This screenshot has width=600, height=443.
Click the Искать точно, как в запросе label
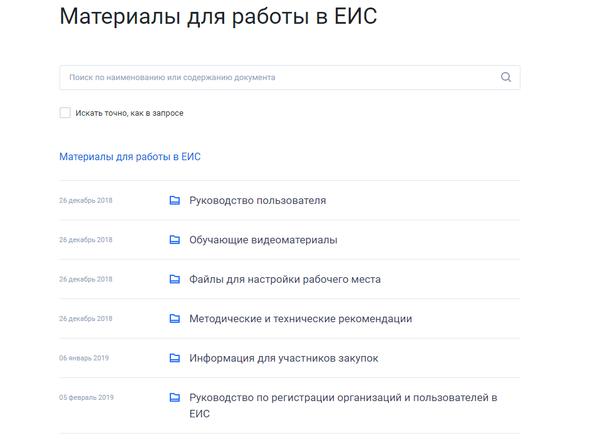pyautogui.click(x=129, y=113)
